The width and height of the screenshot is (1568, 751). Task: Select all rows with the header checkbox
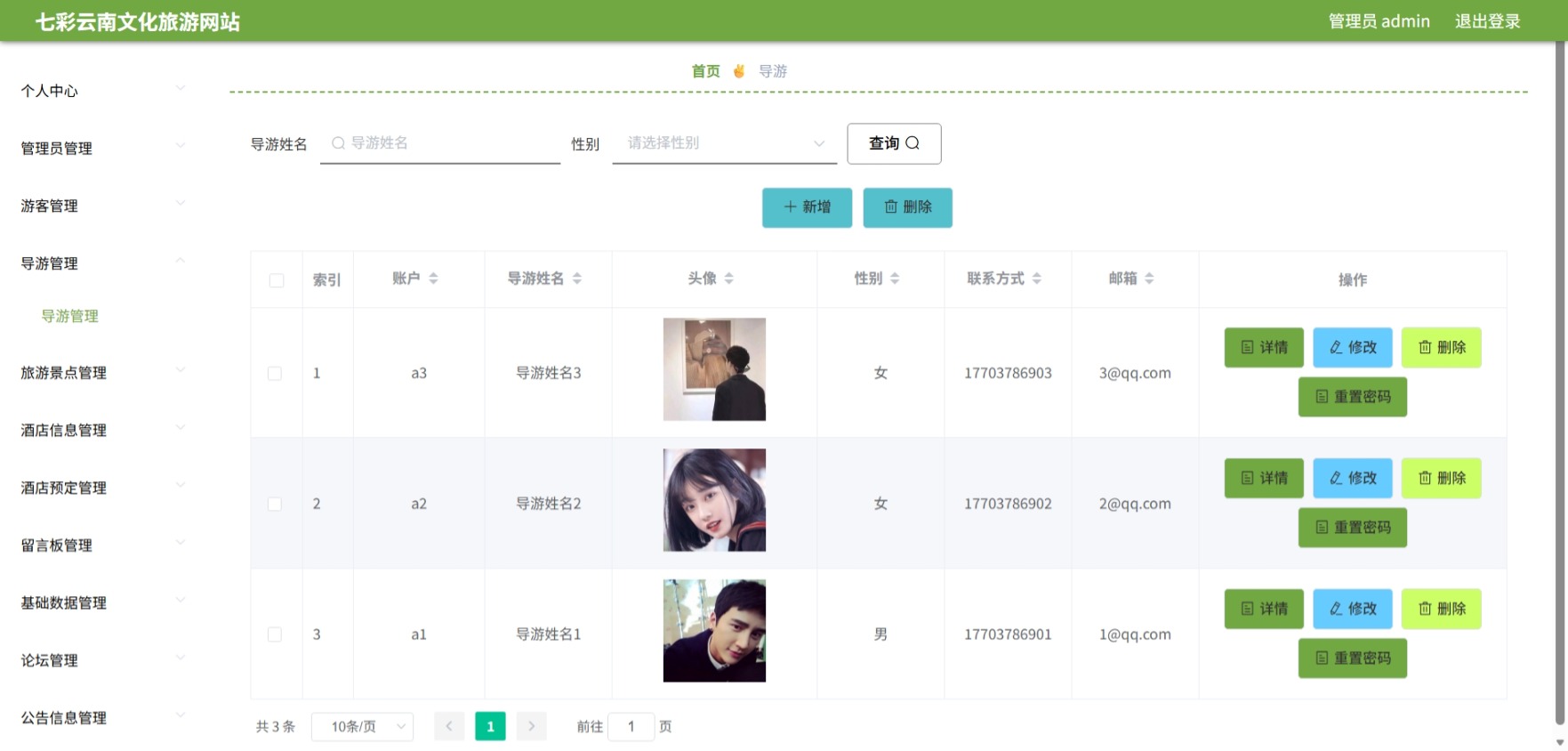click(x=277, y=280)
